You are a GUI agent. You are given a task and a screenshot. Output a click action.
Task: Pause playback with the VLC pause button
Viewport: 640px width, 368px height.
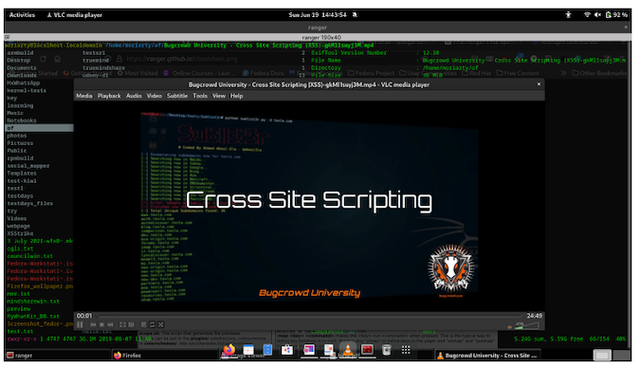coord(80,325)
